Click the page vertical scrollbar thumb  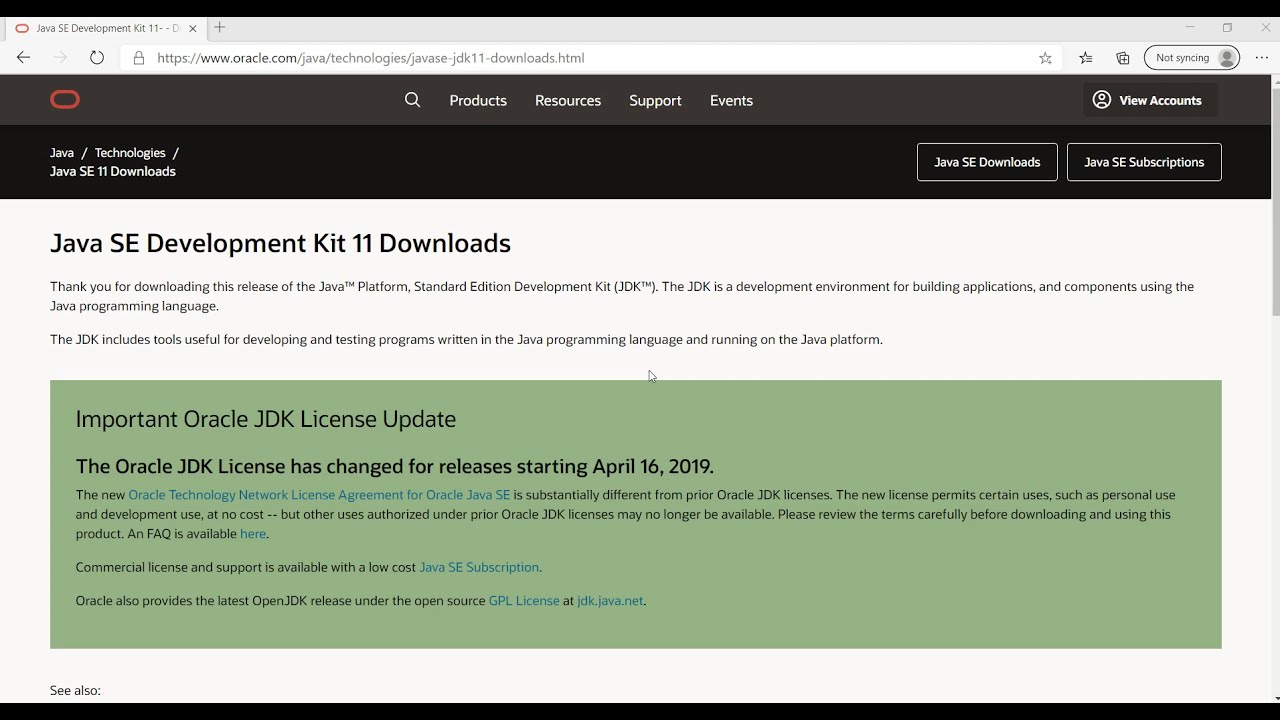[1275, 202]
